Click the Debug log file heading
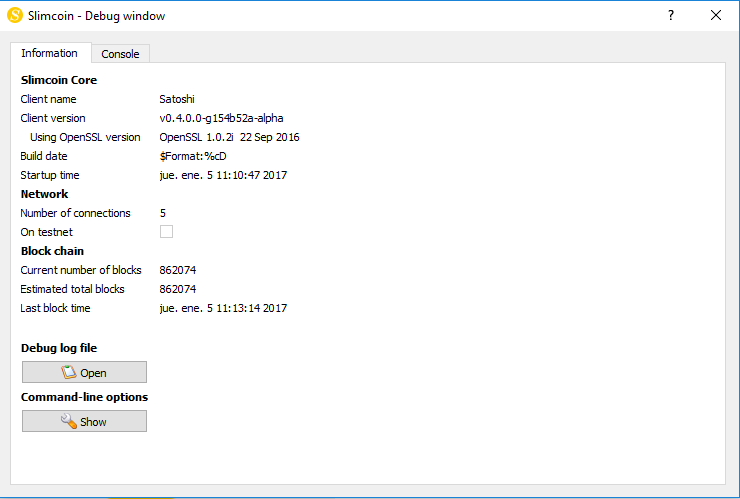Screen dimensions: 740x499 pyautogui.click(x=59, y=348)
